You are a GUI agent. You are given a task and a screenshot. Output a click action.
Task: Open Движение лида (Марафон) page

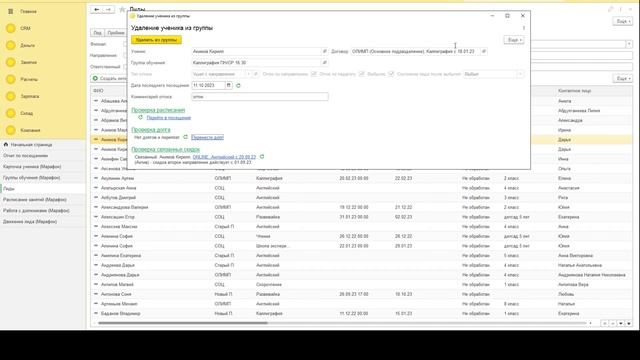pos(30,222)
